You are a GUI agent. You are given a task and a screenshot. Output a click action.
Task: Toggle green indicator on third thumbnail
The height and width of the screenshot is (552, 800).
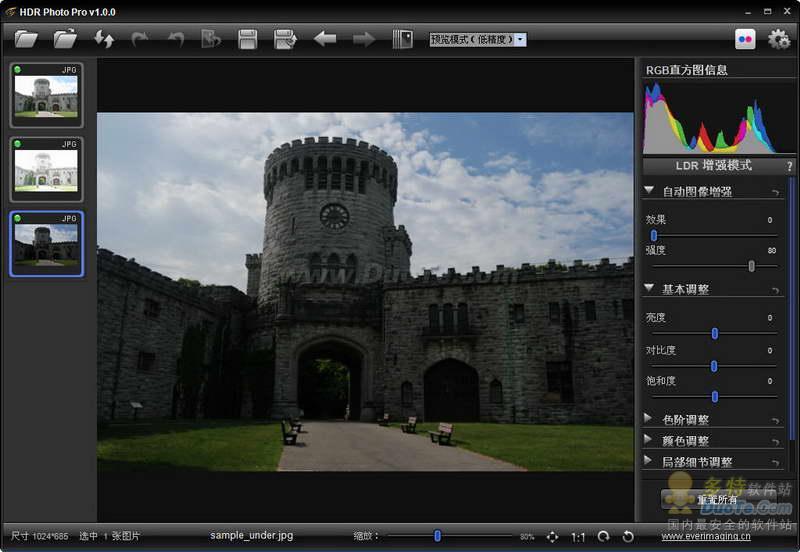pos(18,218)
